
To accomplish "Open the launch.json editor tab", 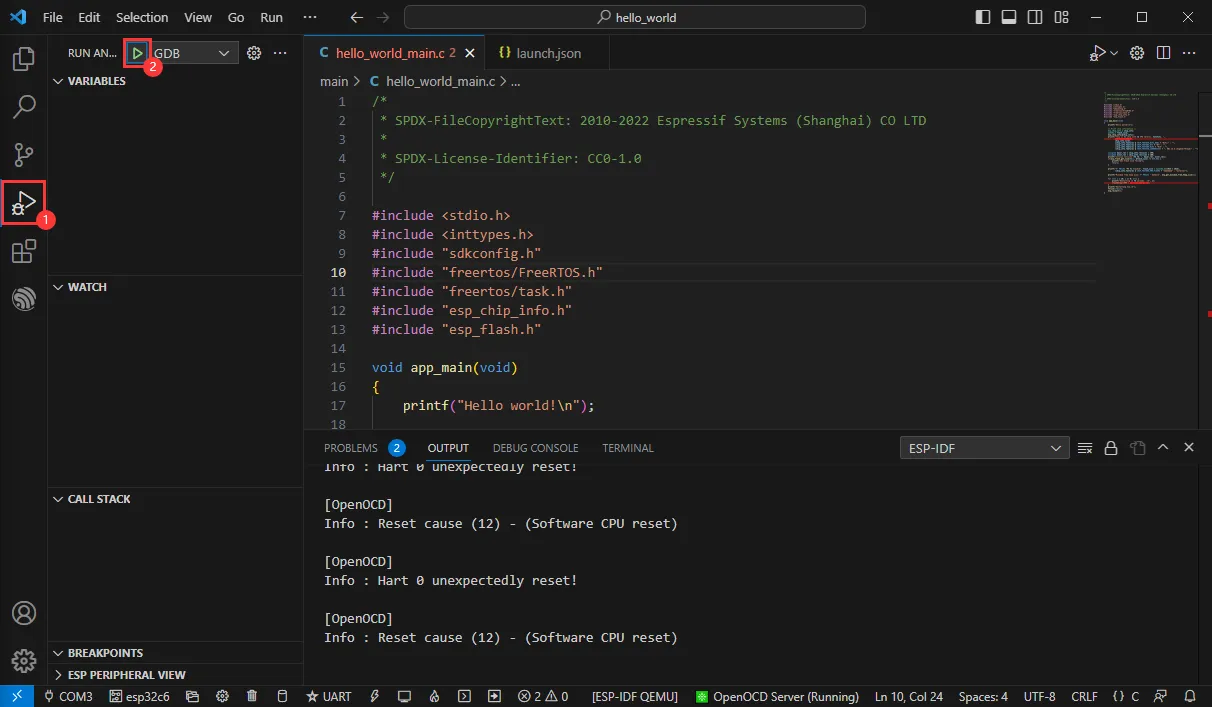I will click(539, 53).
